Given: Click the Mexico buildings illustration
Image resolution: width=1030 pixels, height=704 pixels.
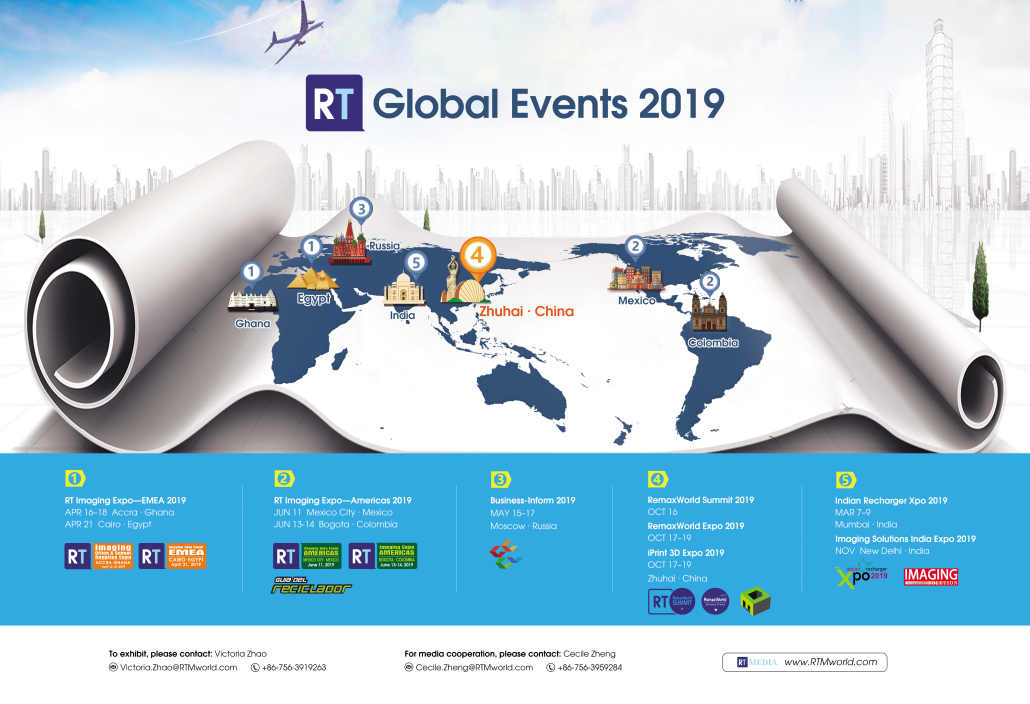Looking at the screenshot, I should pos(635,279).
